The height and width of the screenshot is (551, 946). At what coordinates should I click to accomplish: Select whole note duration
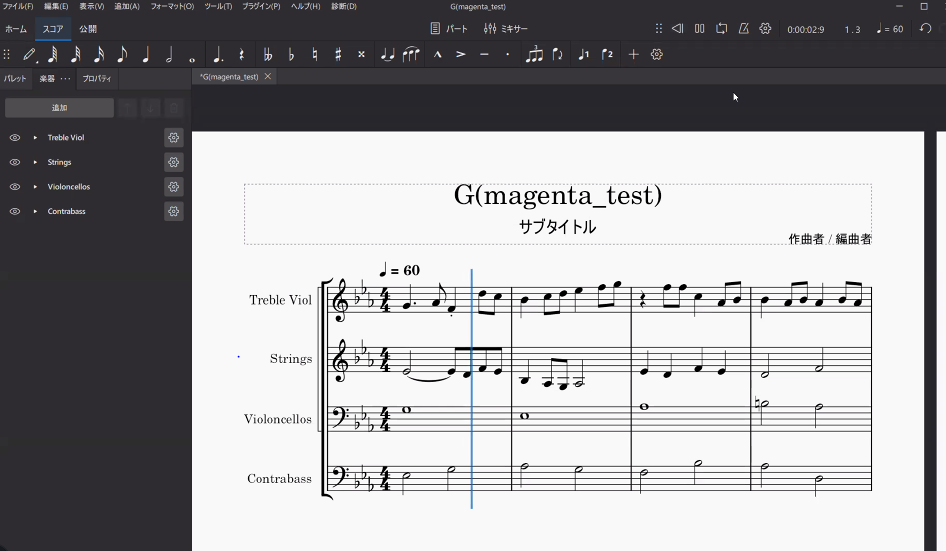pyautogui.click(x=192, y=59)
